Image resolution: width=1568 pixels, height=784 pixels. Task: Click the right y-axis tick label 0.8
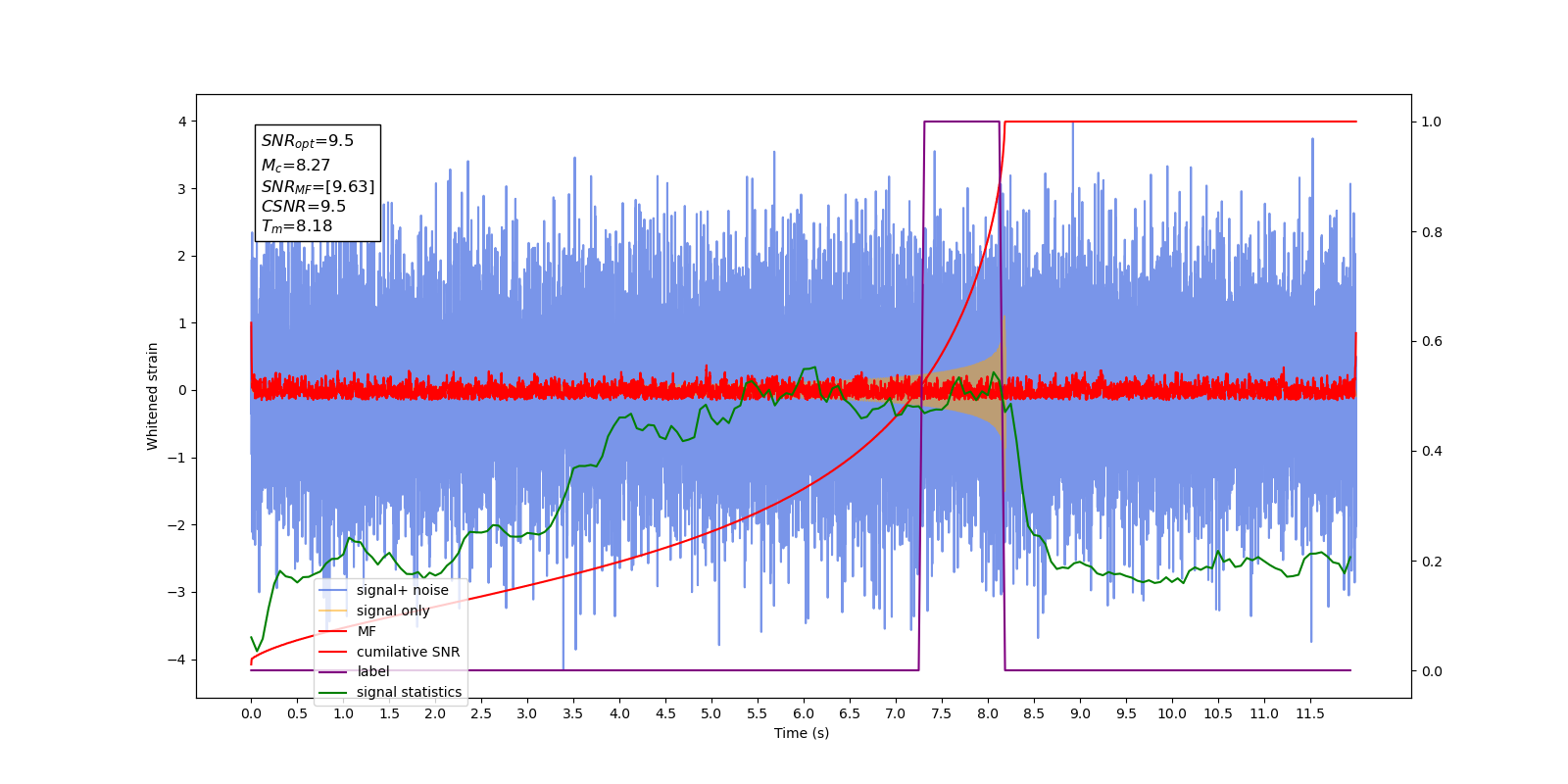1432,232
